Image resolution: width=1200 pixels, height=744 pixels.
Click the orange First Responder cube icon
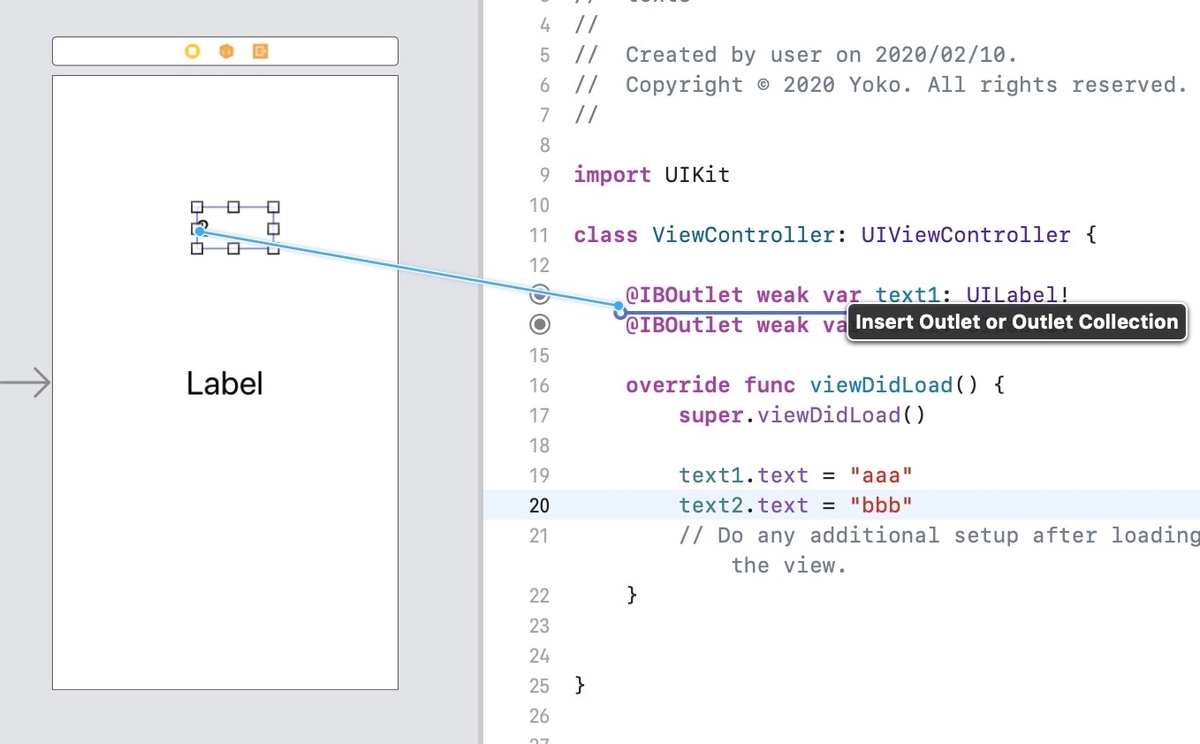tap(226, 51)
